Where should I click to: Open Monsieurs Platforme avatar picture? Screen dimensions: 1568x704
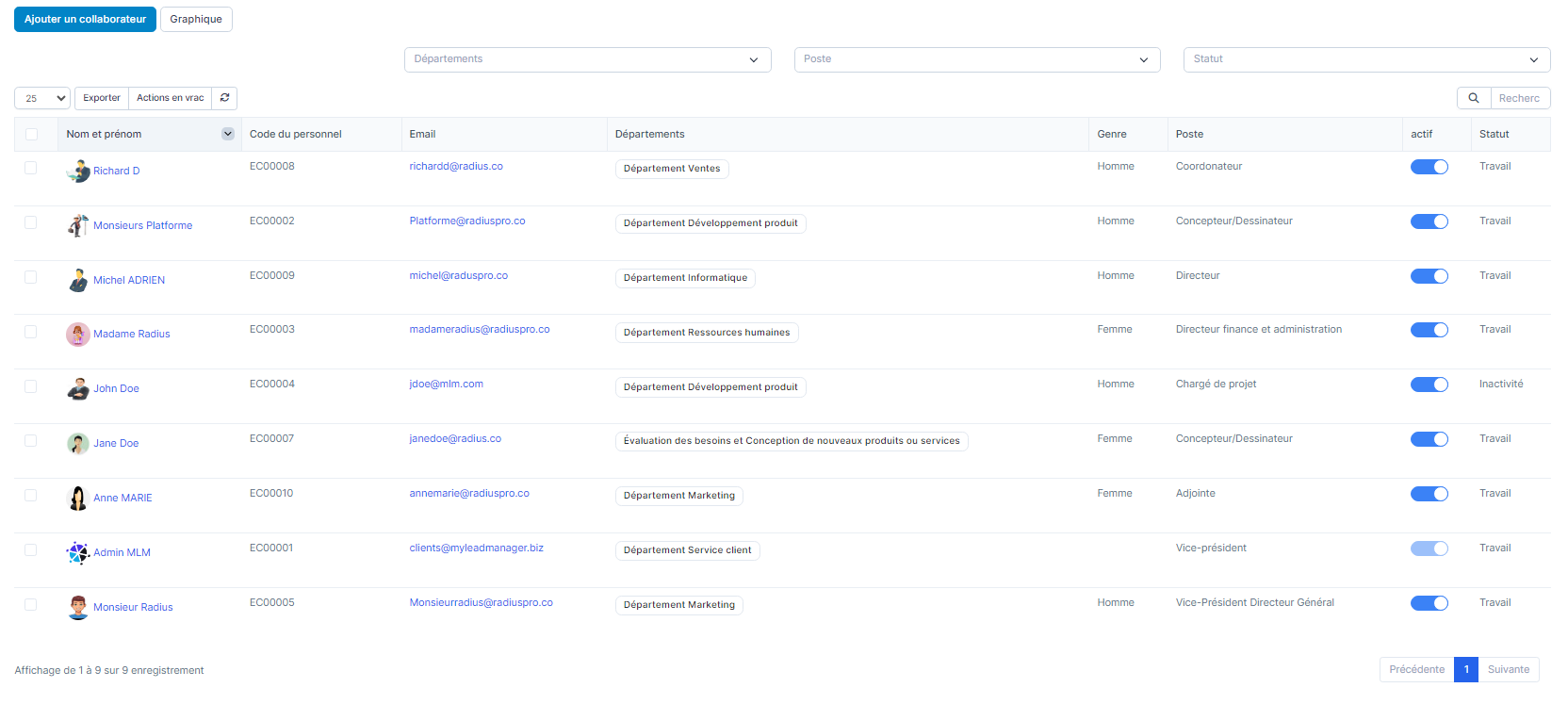click(x=78, y=226)
